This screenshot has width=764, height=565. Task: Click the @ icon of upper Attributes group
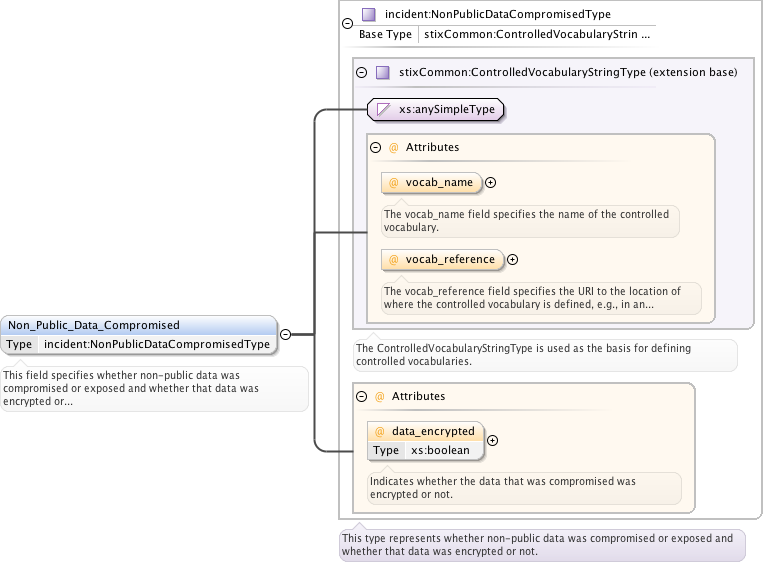[393, 147]
